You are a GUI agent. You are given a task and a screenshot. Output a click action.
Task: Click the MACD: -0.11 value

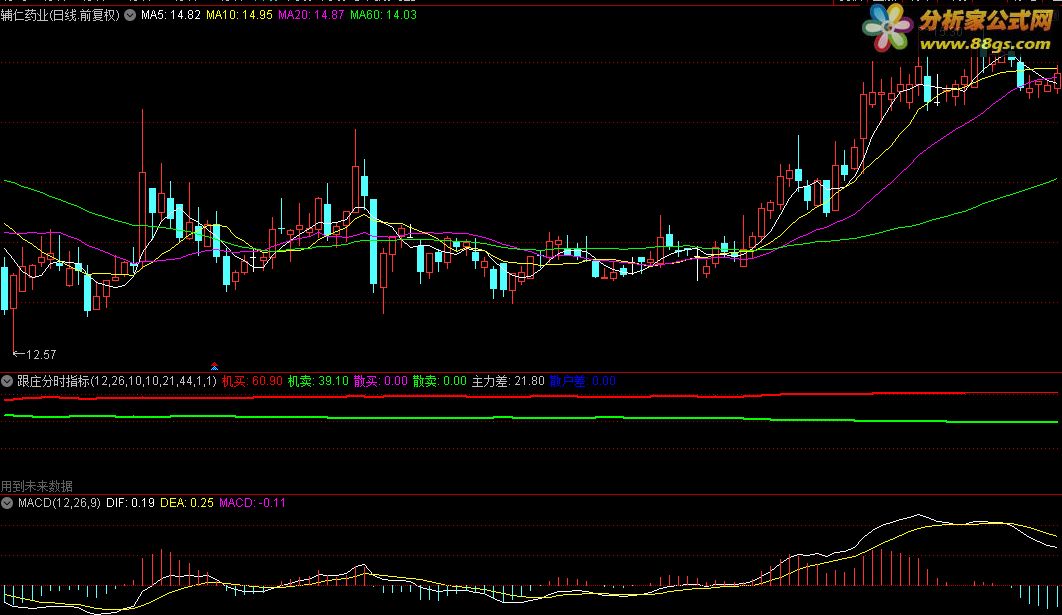point(252,503)
